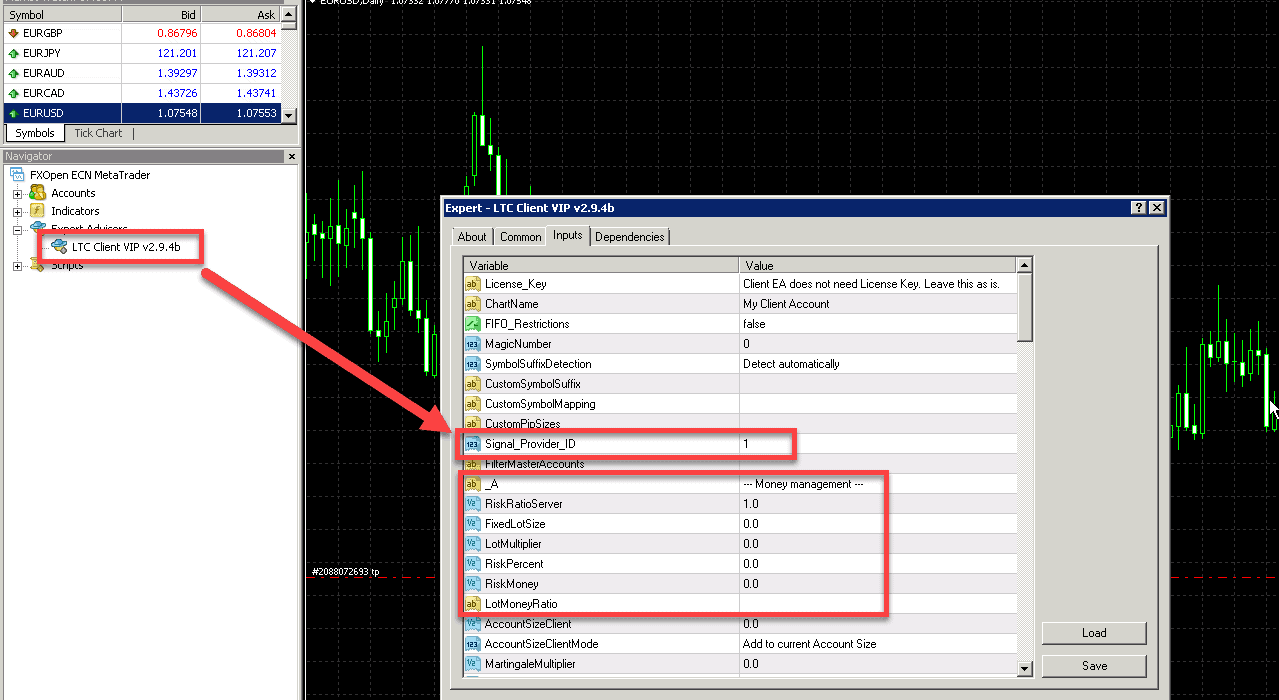Click the Load button

(x=1094, y=633)
